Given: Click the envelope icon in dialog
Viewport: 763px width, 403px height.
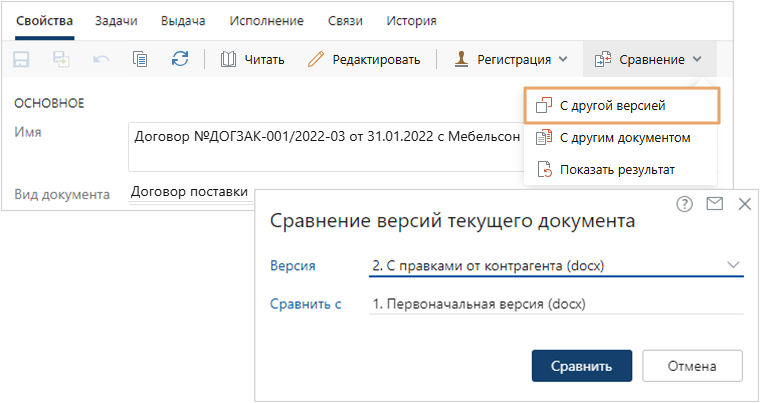Looking at the screenshot, I should (x=714, y=204).
